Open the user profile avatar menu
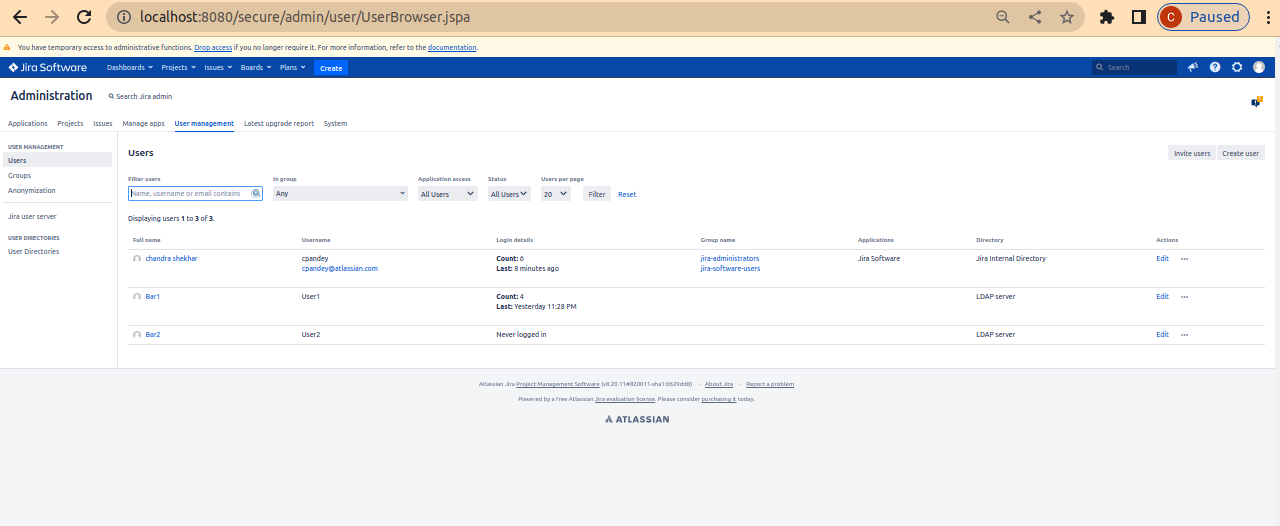The image size is (1280, 526). (x=1259, y=67)
